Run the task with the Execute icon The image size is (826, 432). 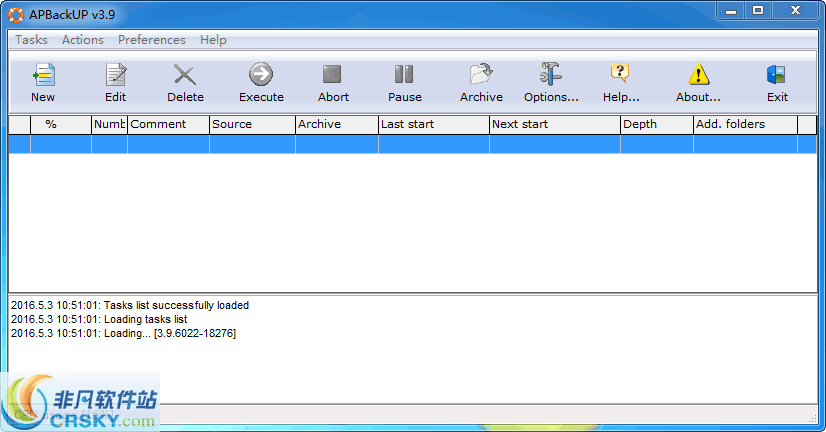click(261, 82)
